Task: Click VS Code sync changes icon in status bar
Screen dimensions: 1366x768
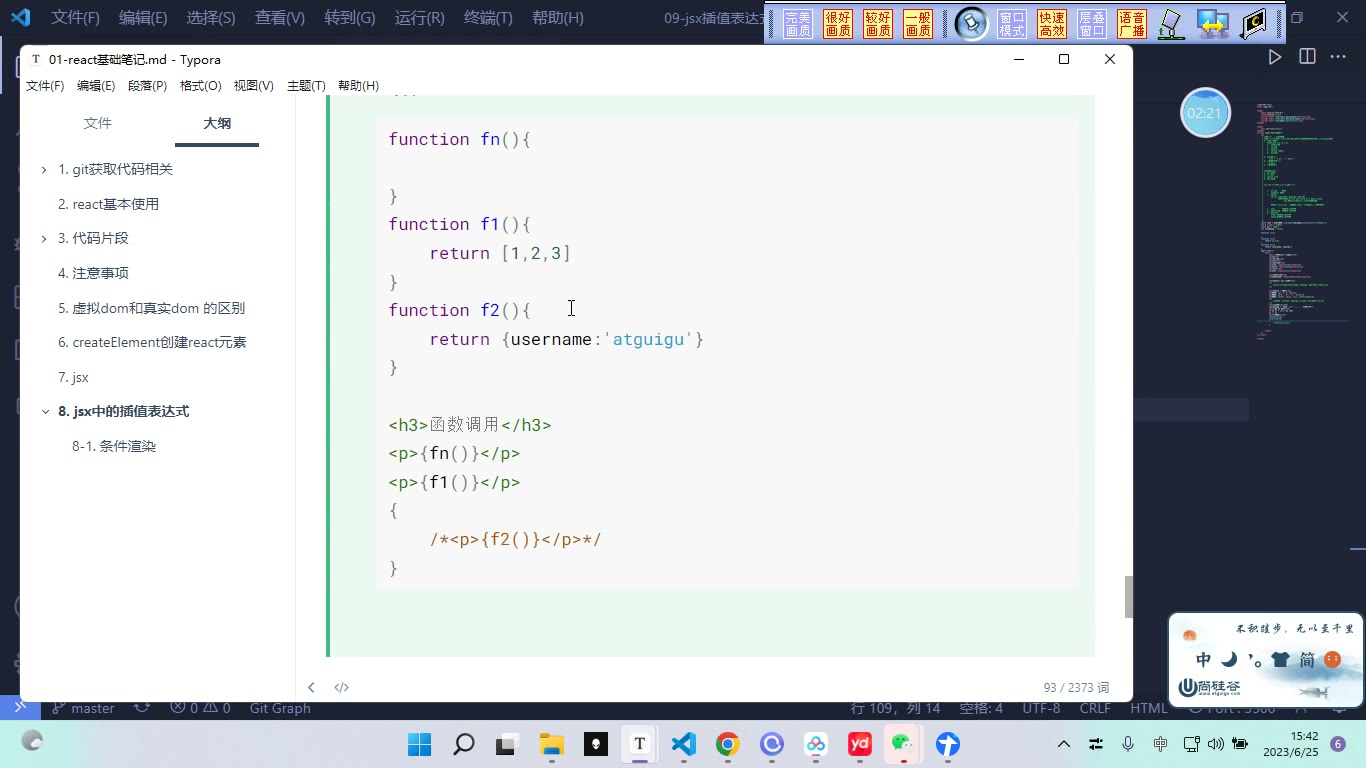Action: tap(142, 708)
